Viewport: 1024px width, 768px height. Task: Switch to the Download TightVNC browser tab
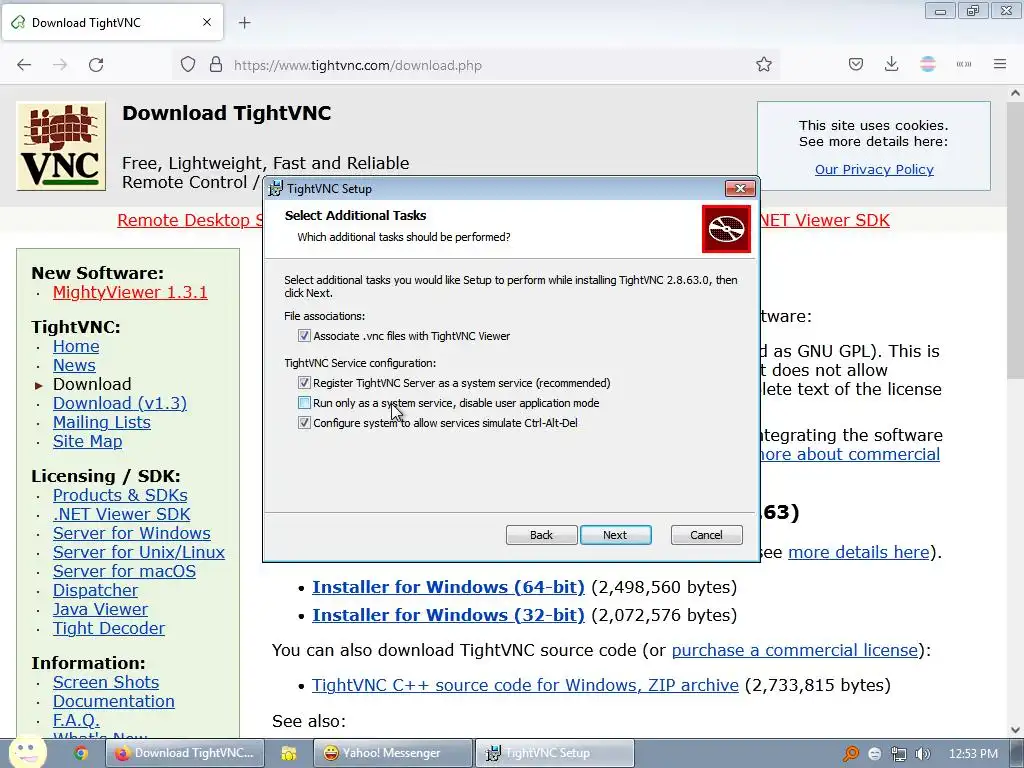(x=112, y=22)
